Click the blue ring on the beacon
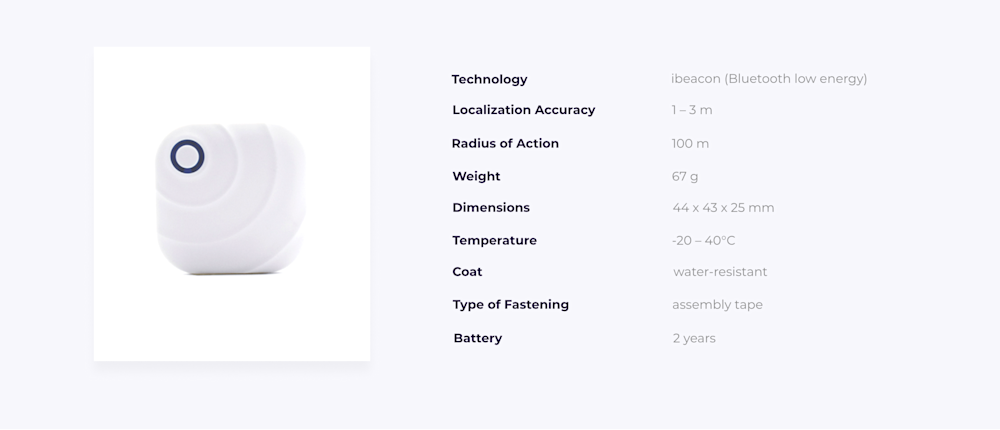This screenshot has height=430, width=1000. (188, 156)
